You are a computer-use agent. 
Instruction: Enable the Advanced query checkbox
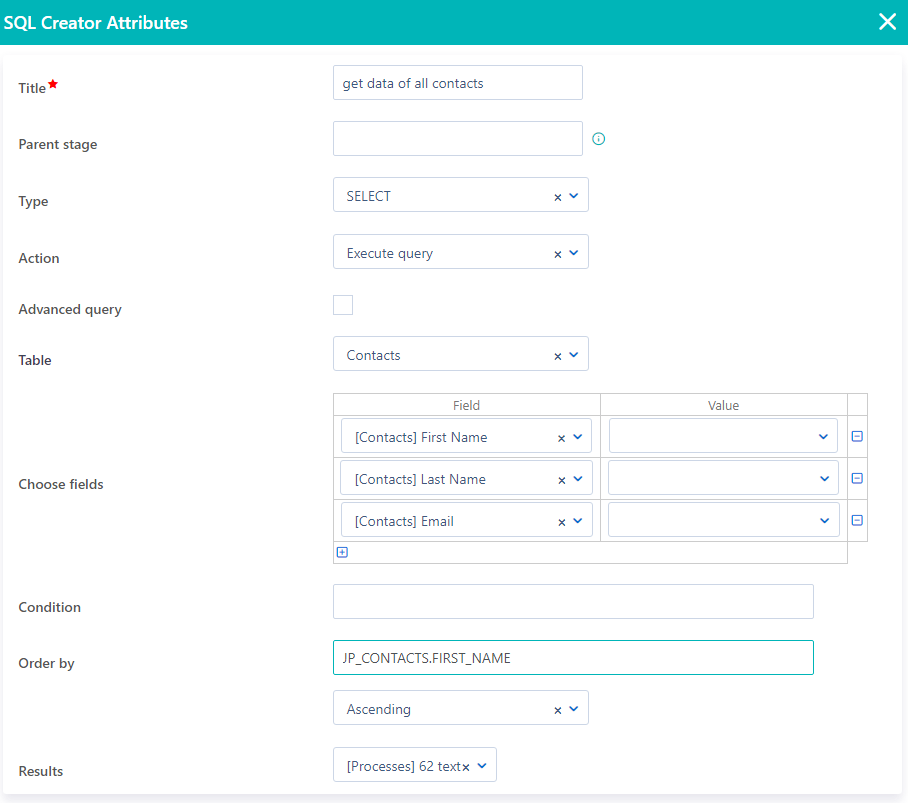[342, 304]
